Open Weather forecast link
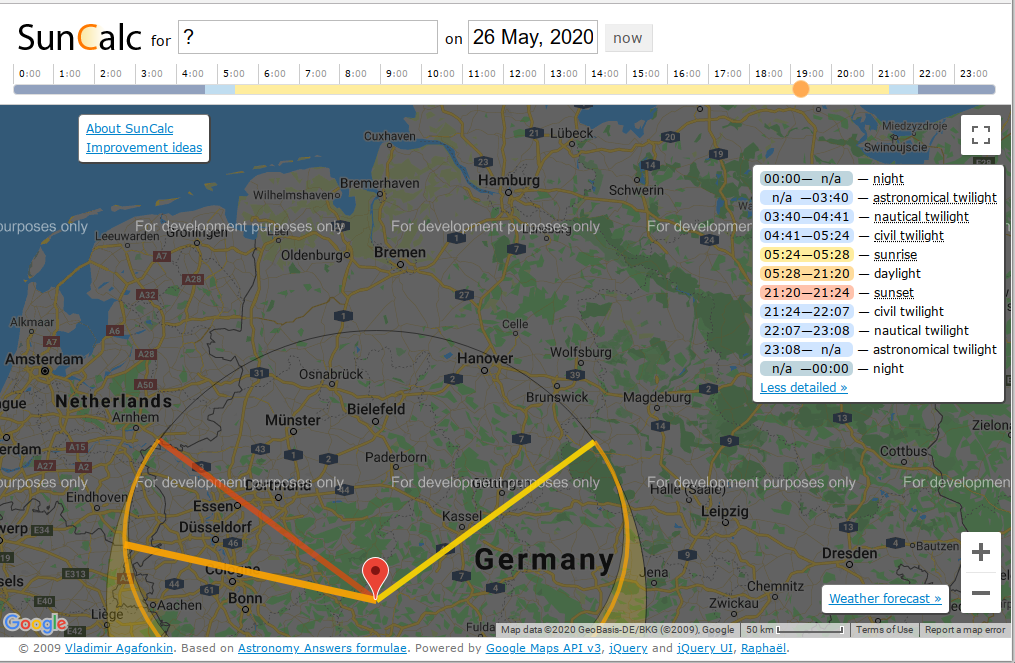 pyautogui.click(x=885, y=598)
